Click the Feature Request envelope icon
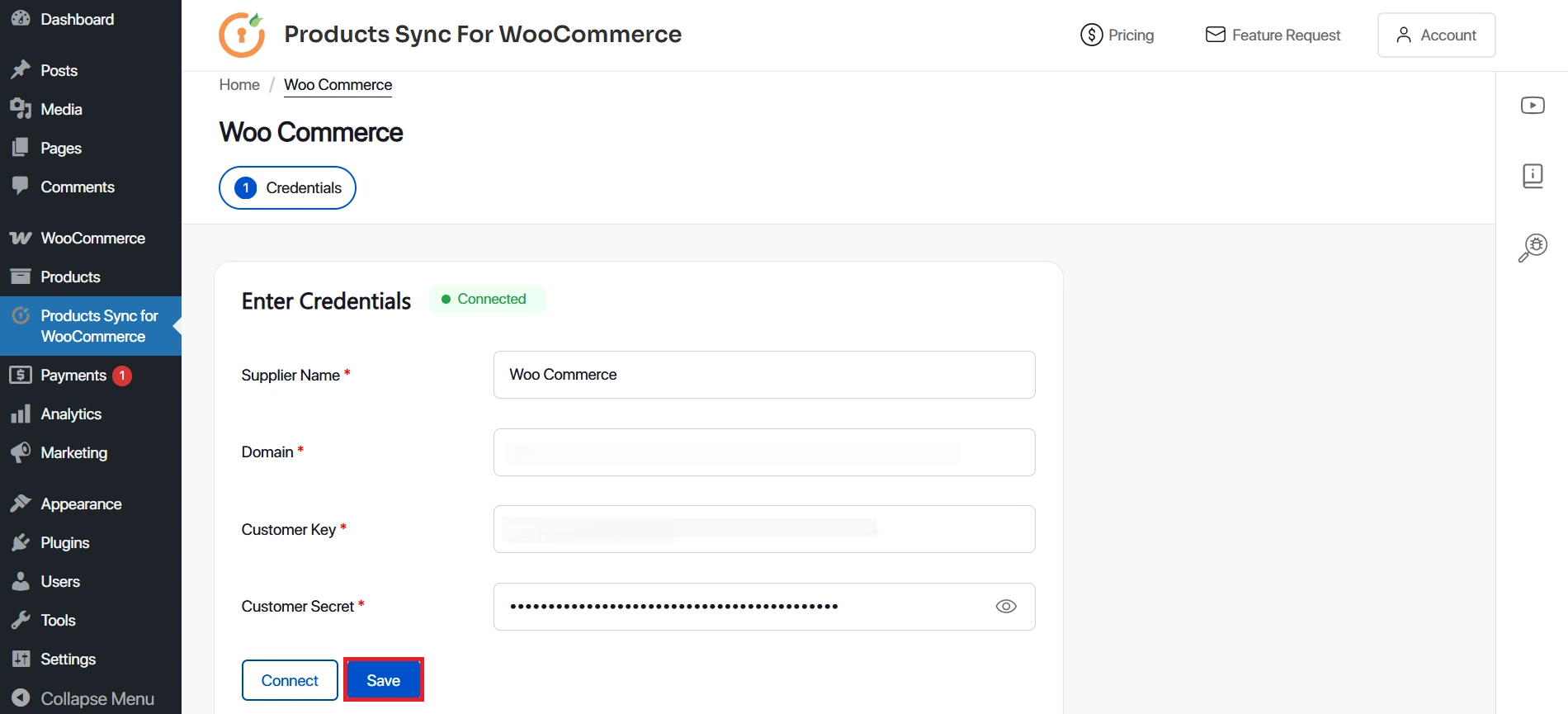 [1215, 35]
